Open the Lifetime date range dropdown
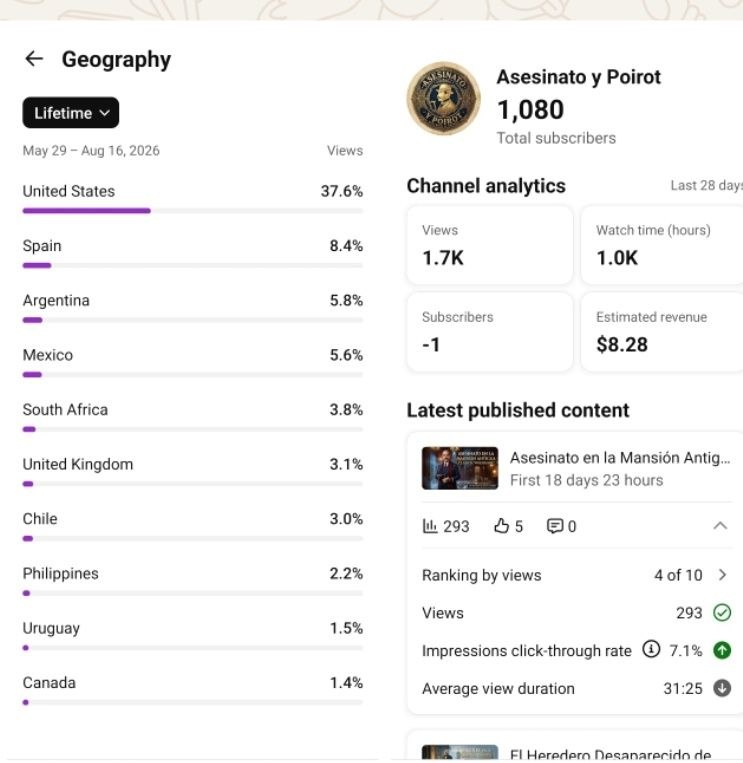 pos(71,113)
